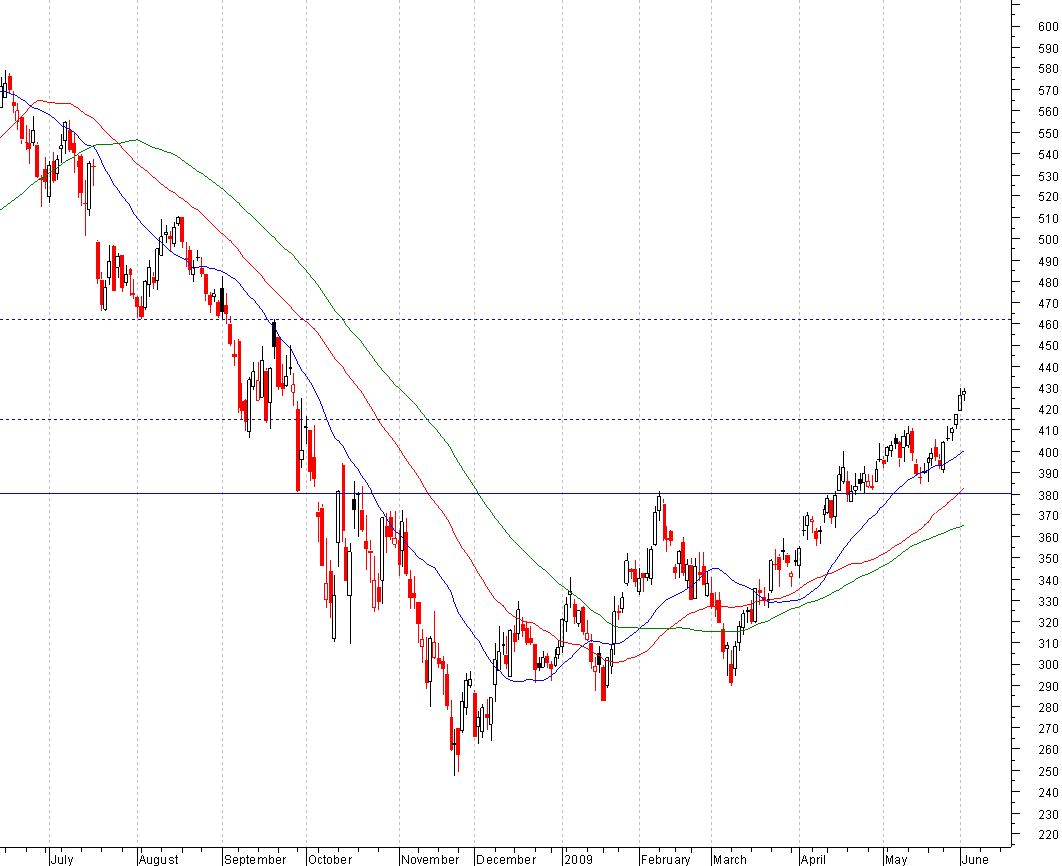Click the 280 price axis value
This screenshot has width=1062, height=866.
[1048, 708]
